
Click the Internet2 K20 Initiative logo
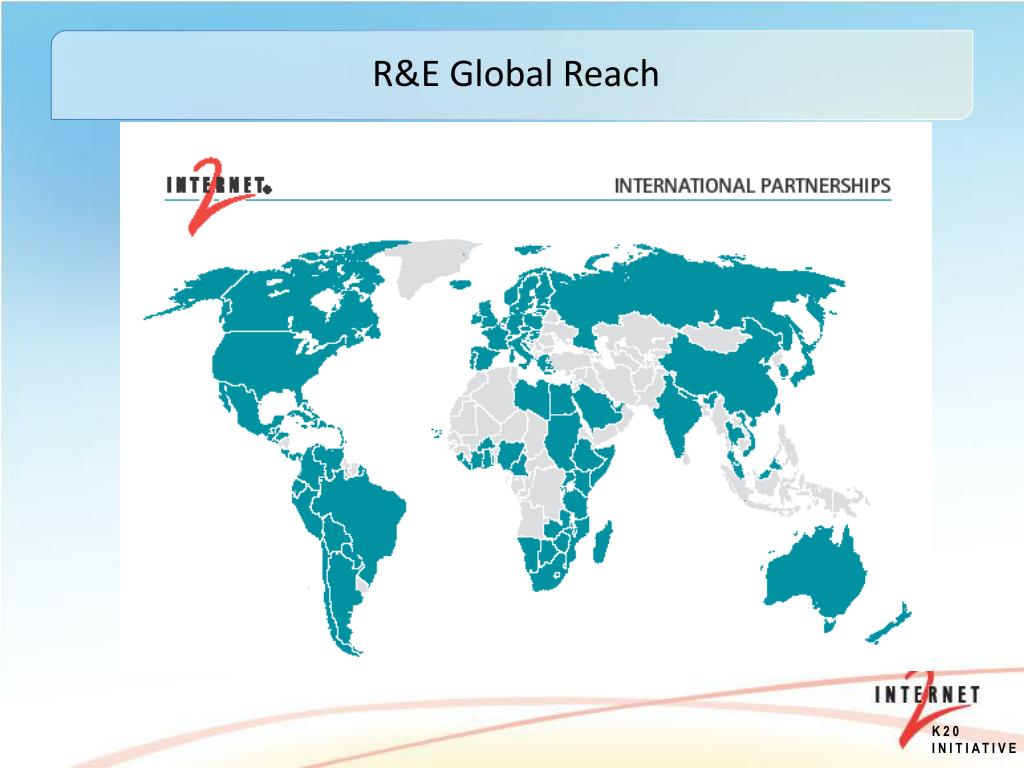click(x=944, y=712)
